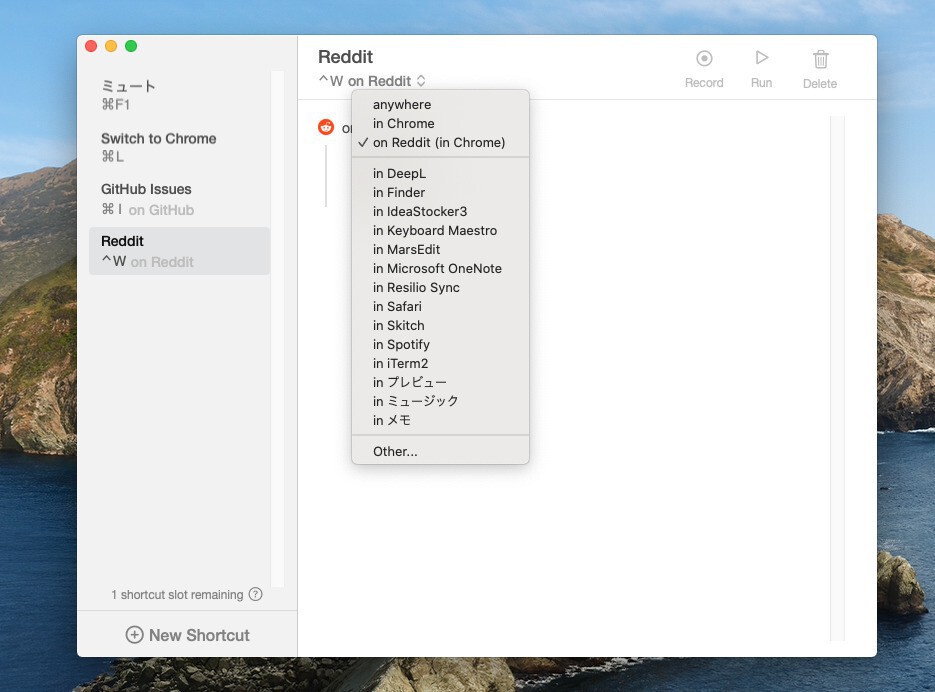Click the Reddit logo icon
Image resolution: width=935 pixels, height=692 pixels.
coord(326,127)
